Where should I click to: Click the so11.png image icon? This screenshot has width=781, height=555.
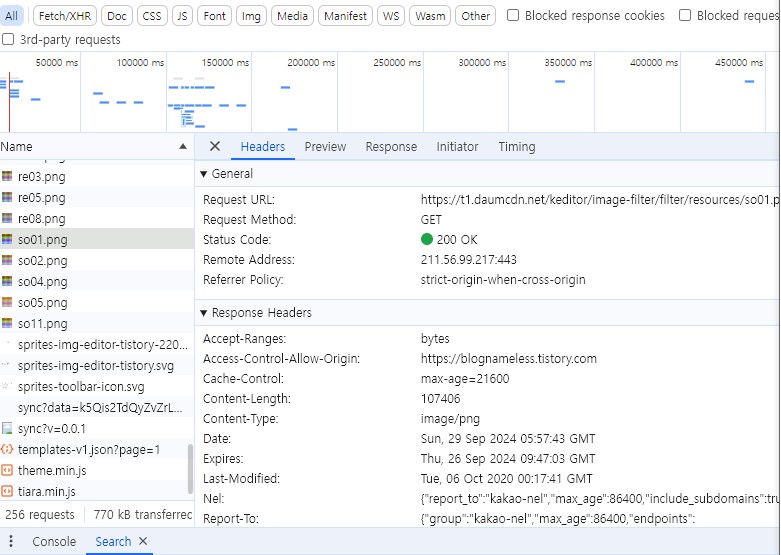click(6, 323)
